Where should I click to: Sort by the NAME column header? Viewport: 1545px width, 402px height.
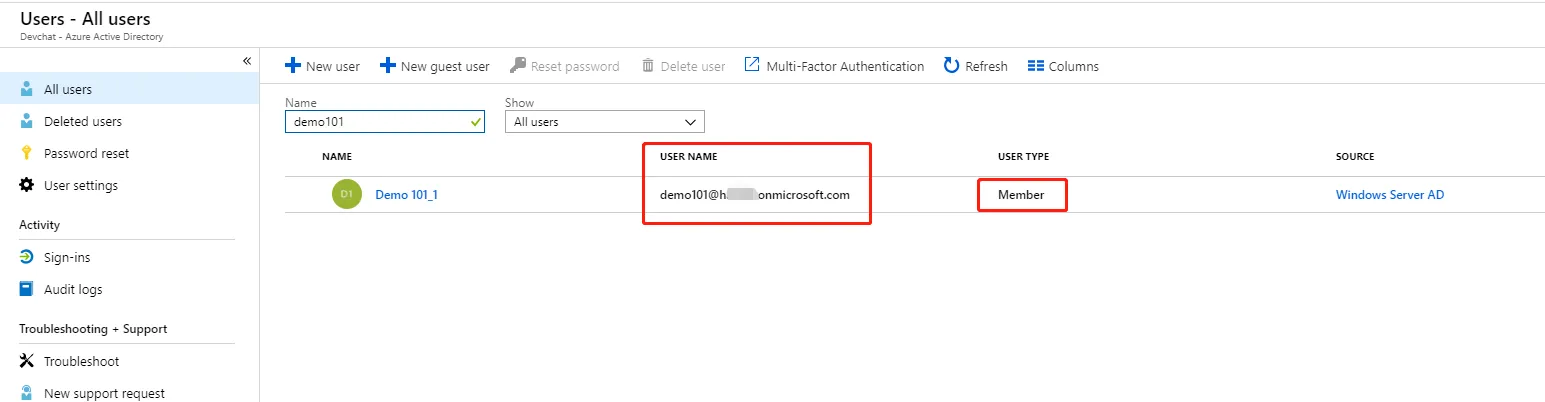point(337,157)
